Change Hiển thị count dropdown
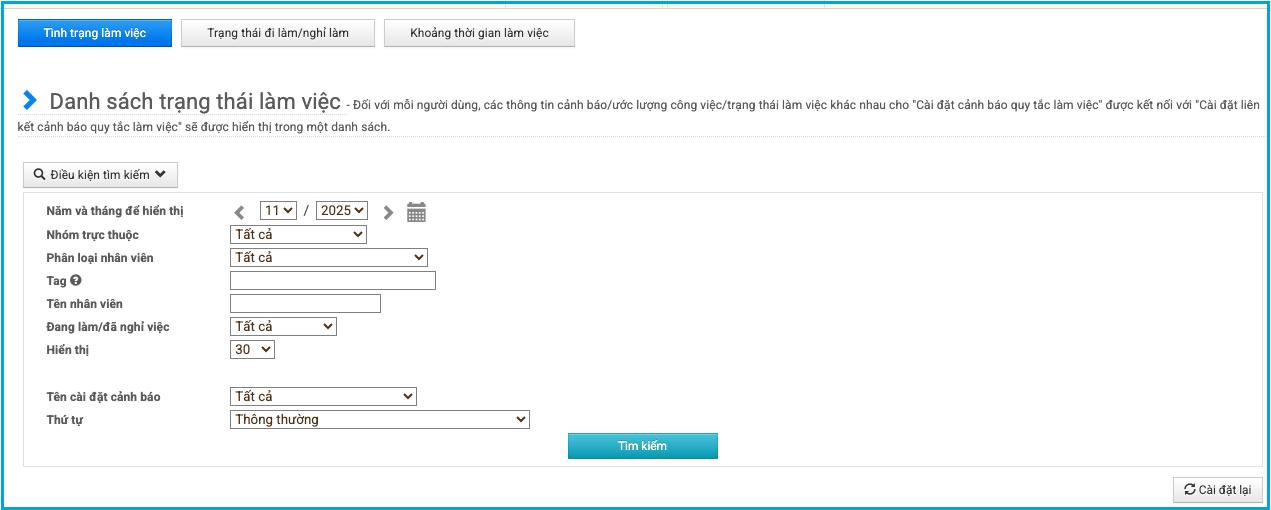Viewport: 1271px width, 510px height. pyautogui.click(x=252, y=350)
